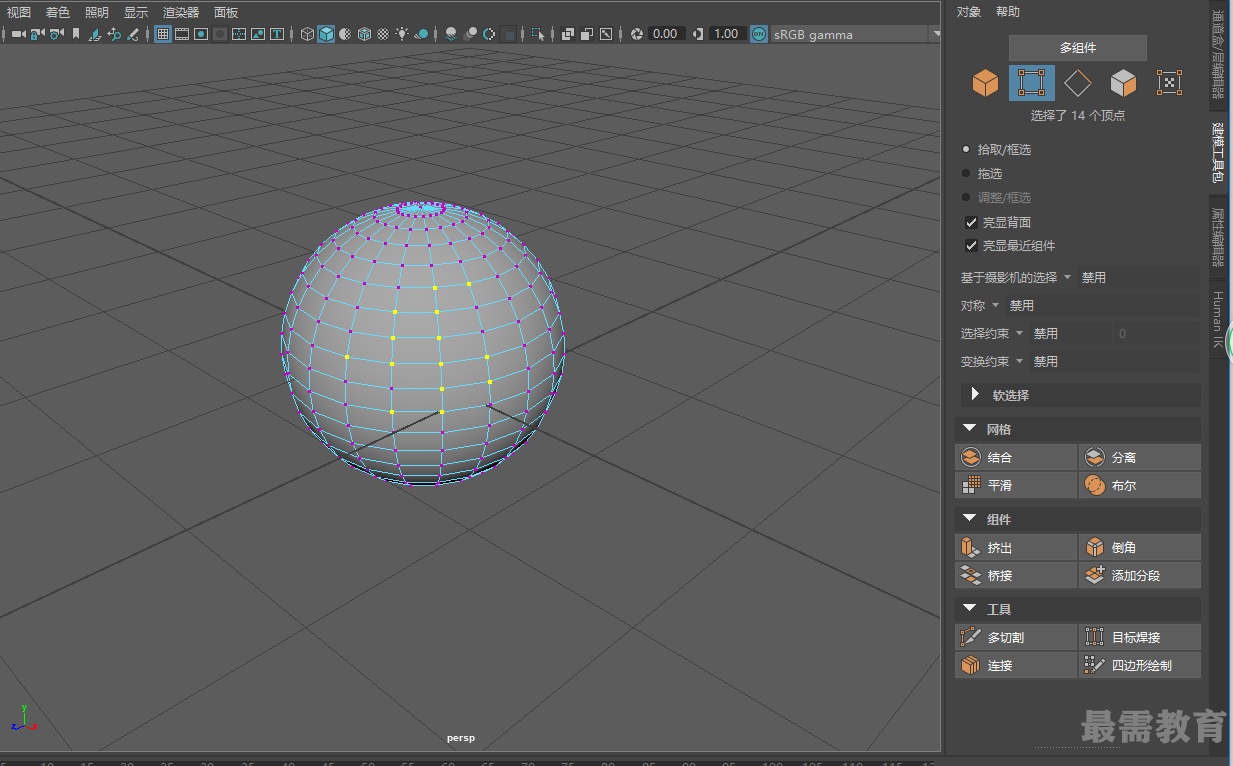Viewport: 1233px width, 766px height.
Task: Collapse the 网格 section
Action: point(1078,429)
